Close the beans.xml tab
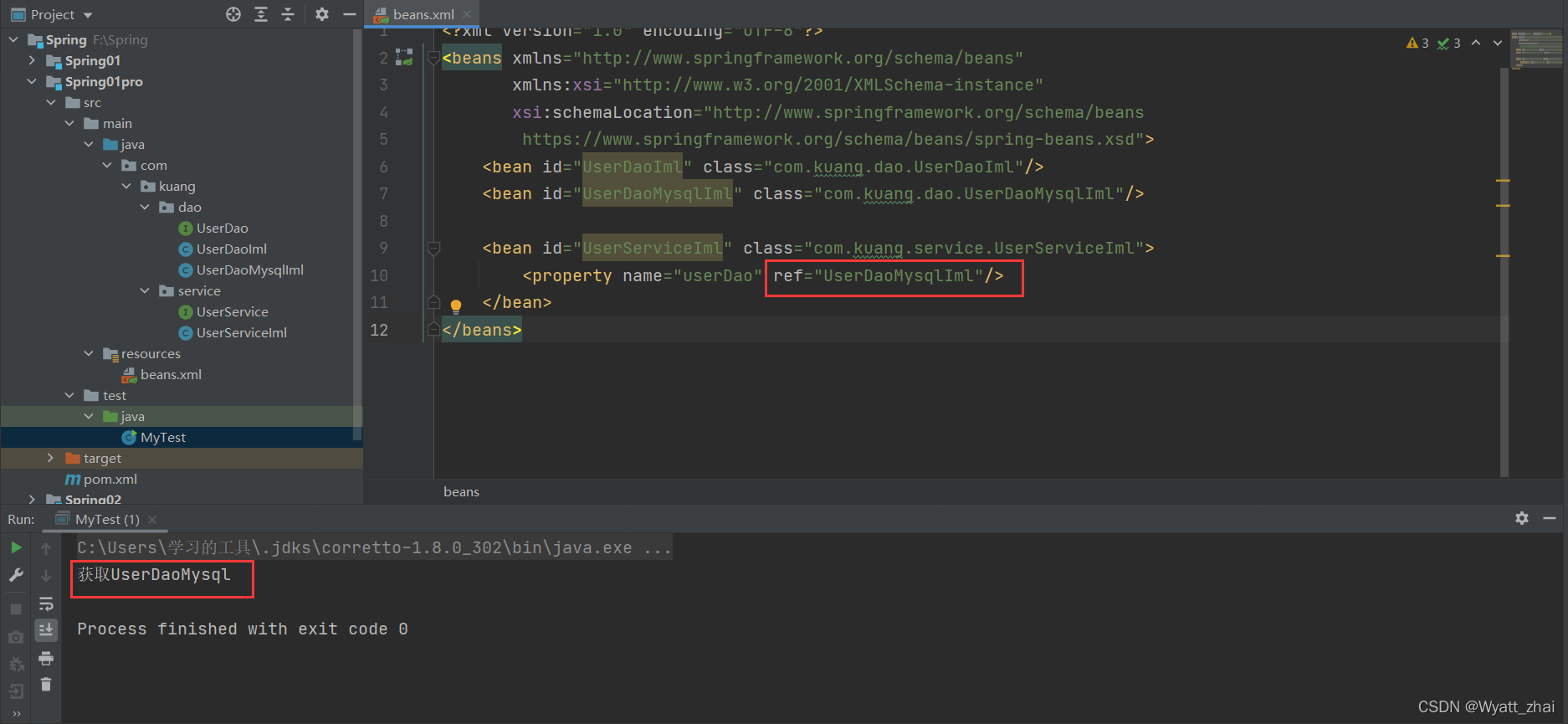1568x724 pixels. click(467, 14)
